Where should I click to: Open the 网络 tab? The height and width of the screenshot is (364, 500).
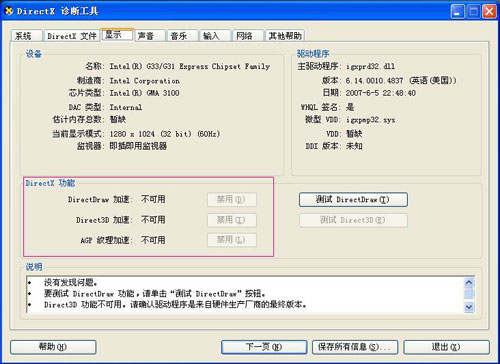(x=247, y=36)
